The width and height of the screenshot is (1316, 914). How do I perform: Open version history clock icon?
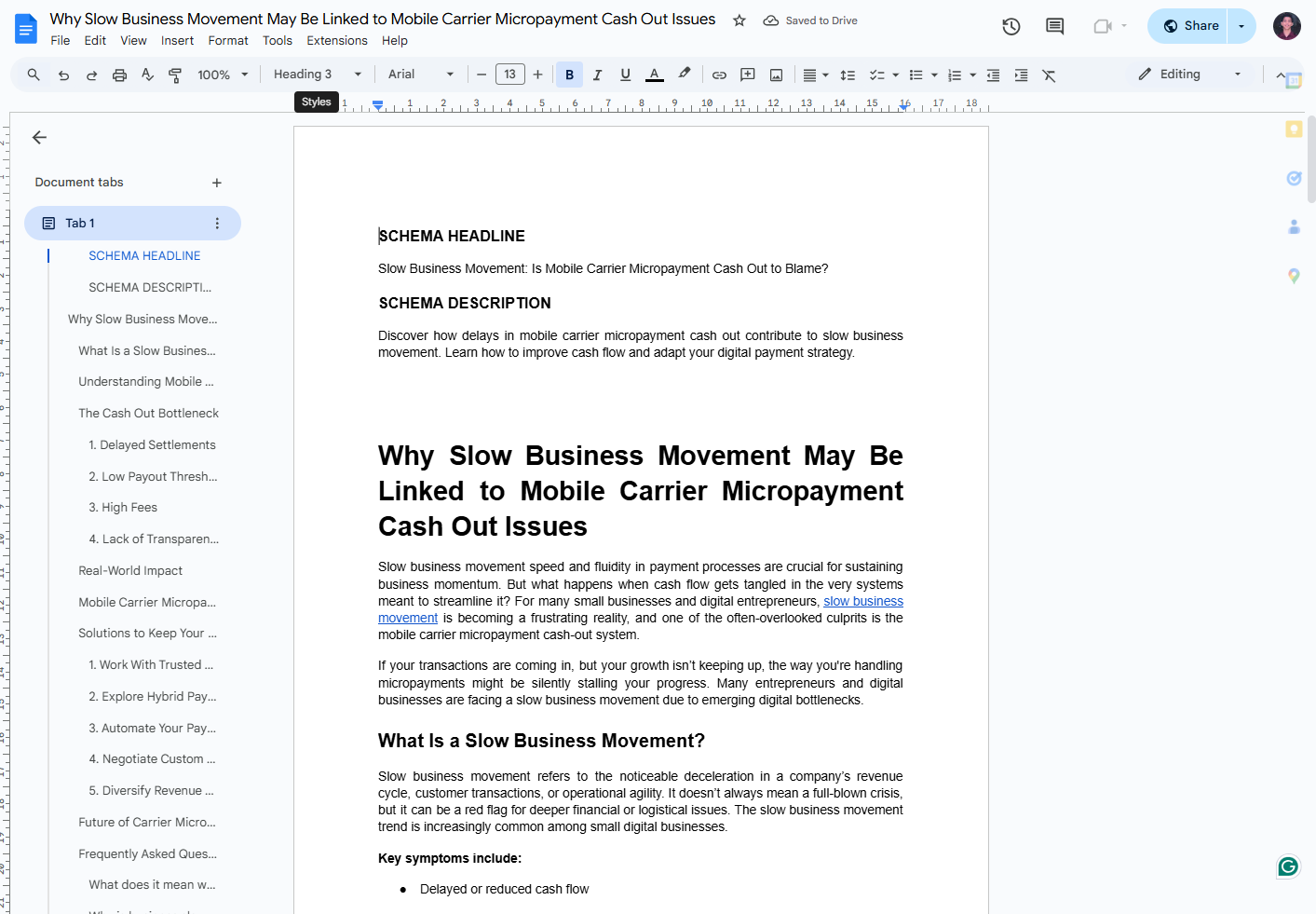1011,26
